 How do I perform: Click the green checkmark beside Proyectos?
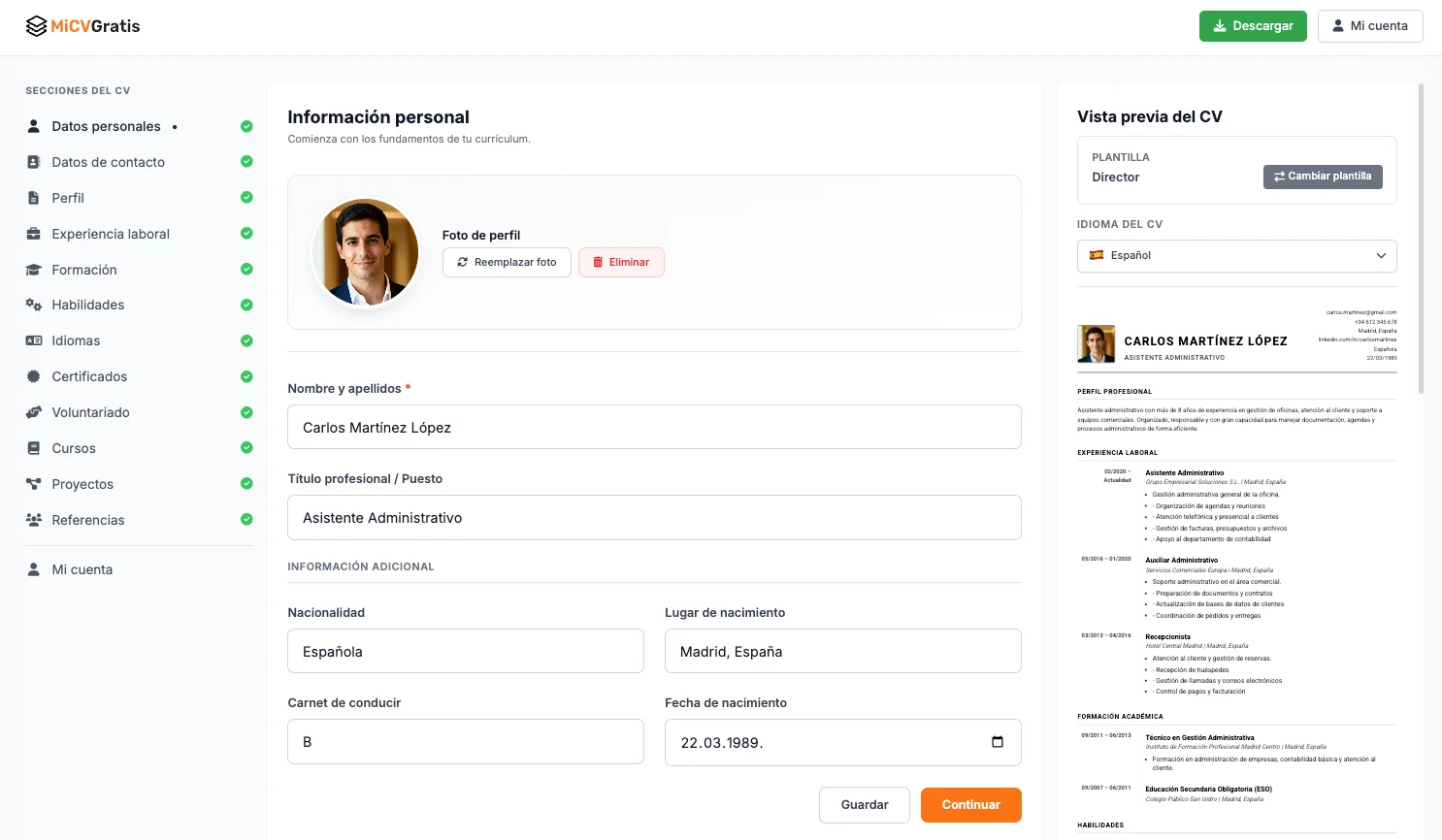[x=246, y=484]
